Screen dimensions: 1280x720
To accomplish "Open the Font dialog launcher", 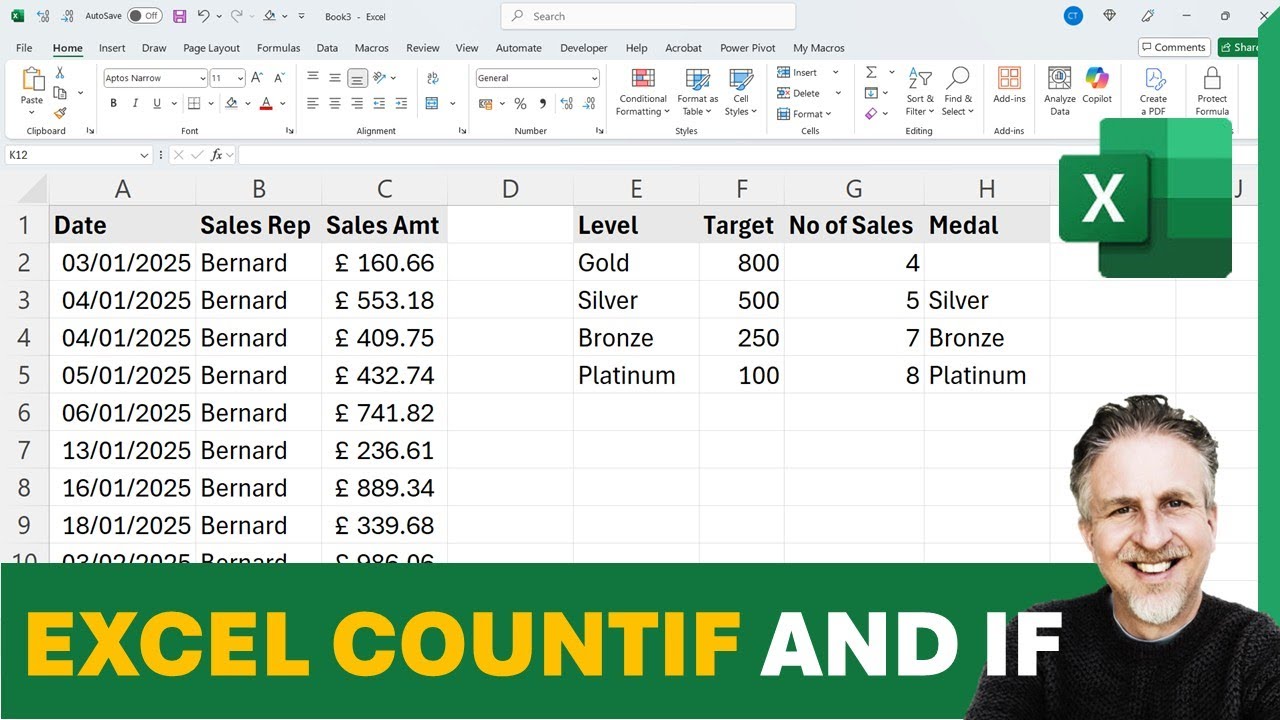I will (290, 131).
